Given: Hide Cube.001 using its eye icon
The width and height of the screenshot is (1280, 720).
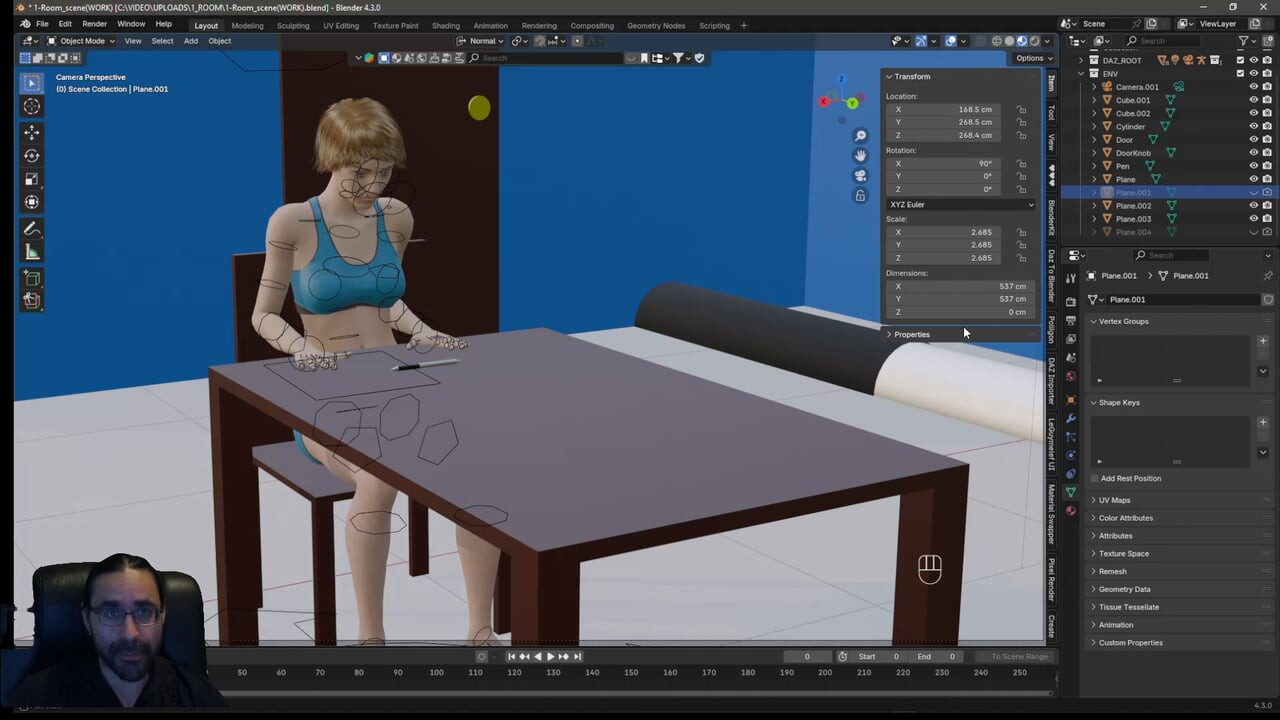Looking at the screenshot, I should pos(1253,100).
